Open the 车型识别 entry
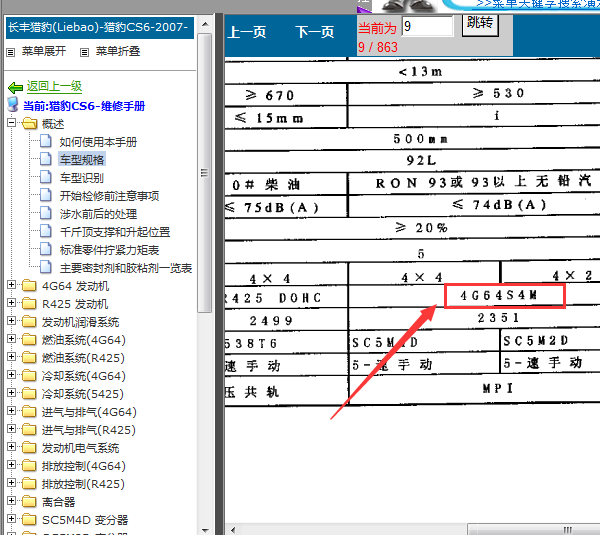 point(82,178)
